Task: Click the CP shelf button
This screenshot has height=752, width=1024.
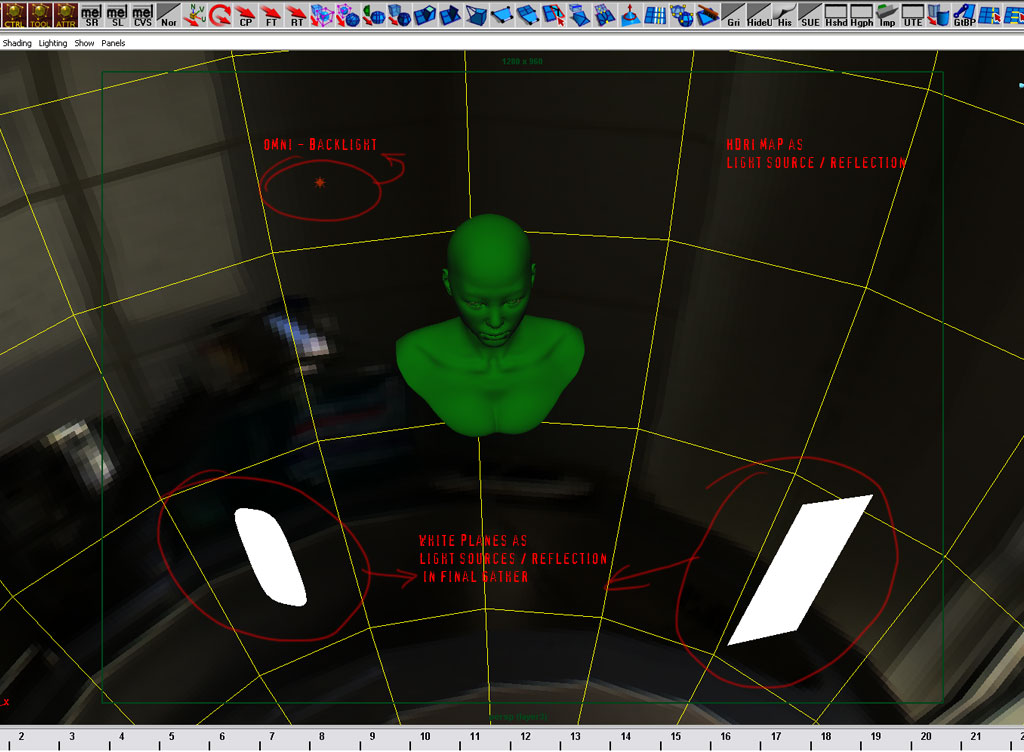Action: pyautogui.click(x=246, y=14)
